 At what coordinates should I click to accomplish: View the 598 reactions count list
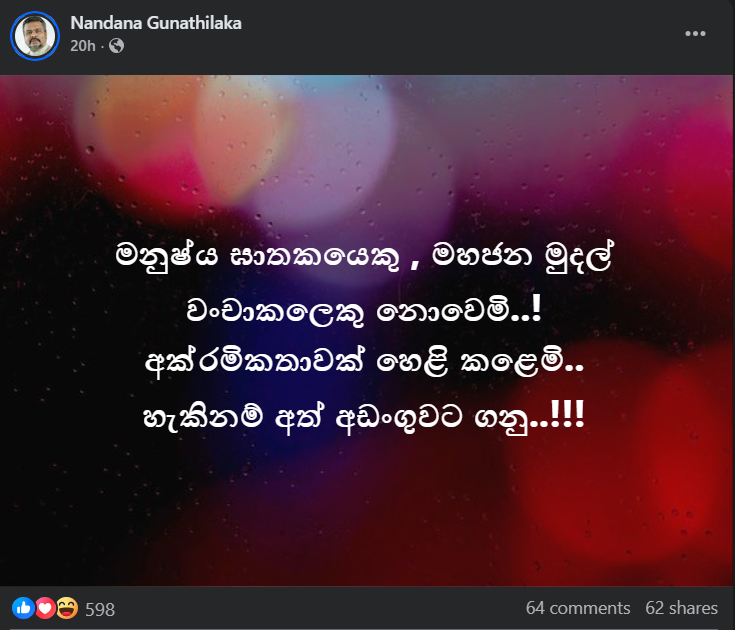click(100, 609)
